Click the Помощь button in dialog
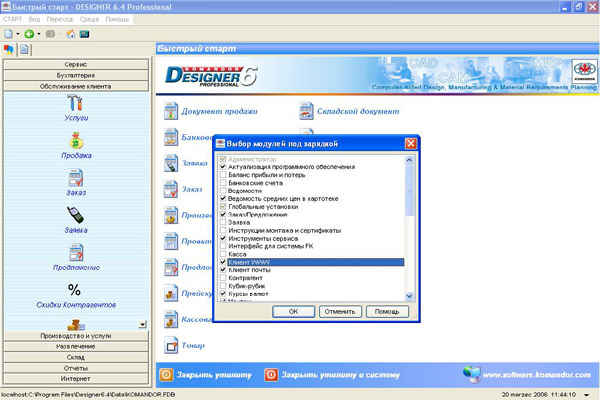This screenshot has height=400, width=600. tap(387, 312)
